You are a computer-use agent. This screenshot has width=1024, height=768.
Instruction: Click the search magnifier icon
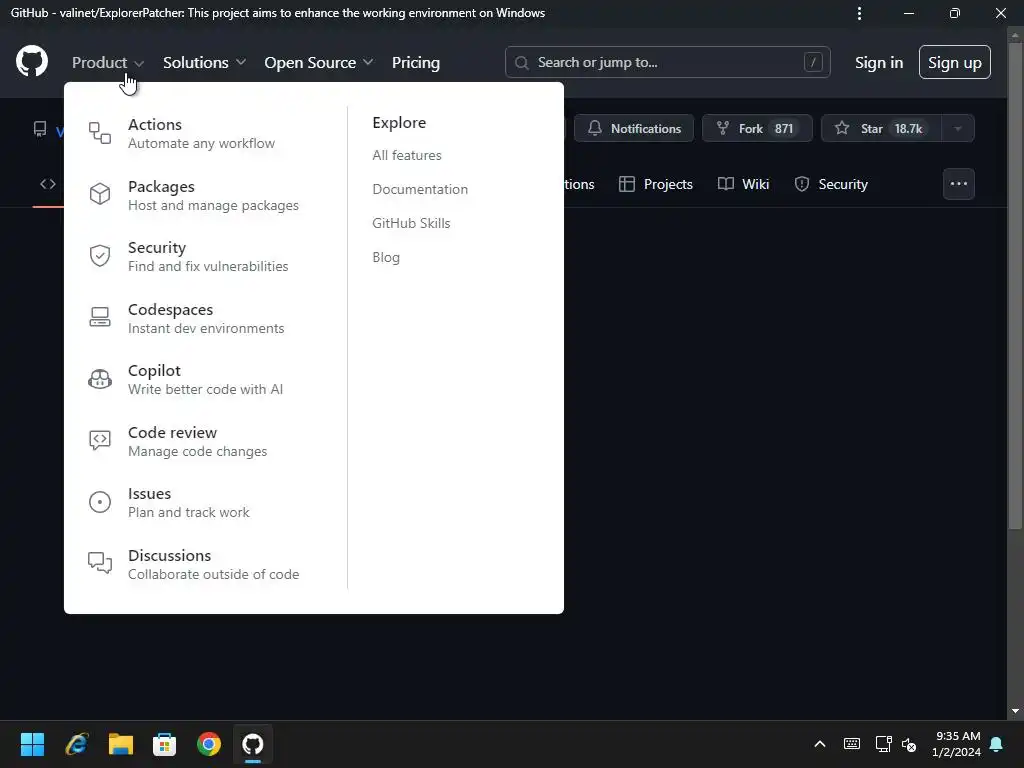coord(521,63)
